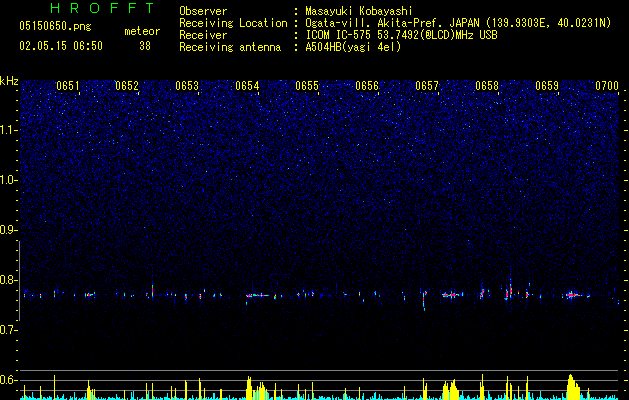Click the meteor count value 38
This screenshot has width=629, height=400.
point(145,46)
